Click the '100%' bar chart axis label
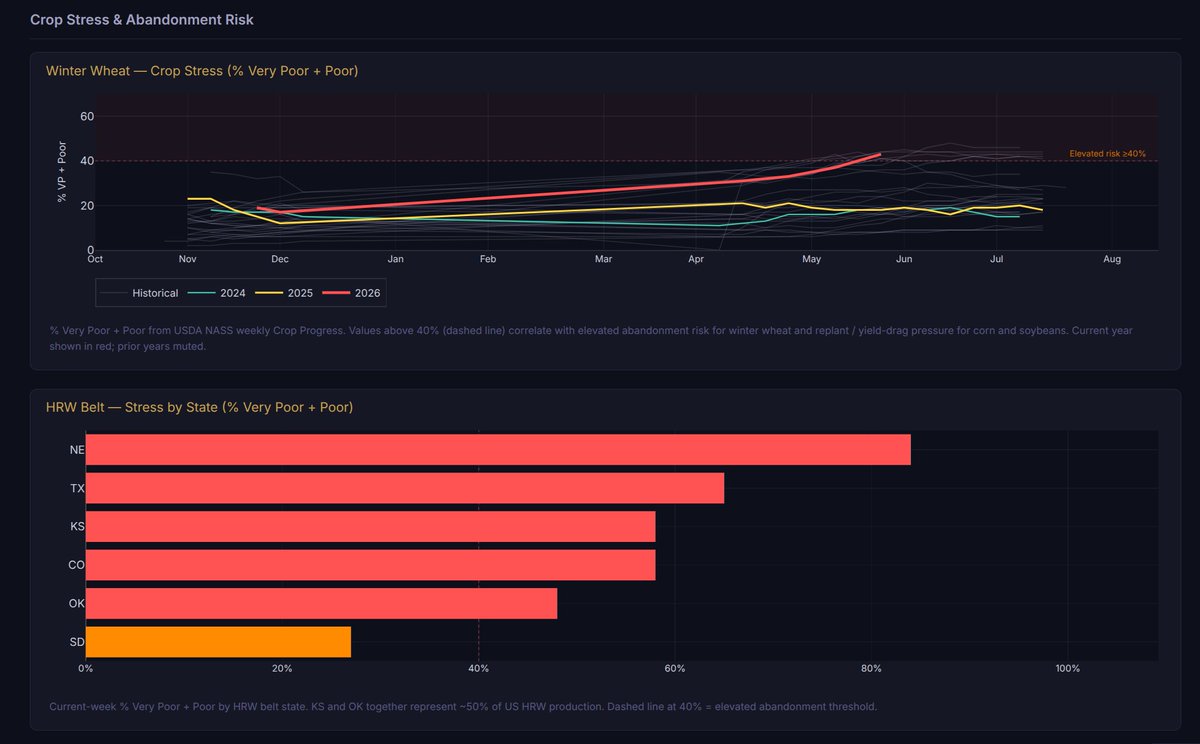Screen dimensions: 1200x744 1067,669
